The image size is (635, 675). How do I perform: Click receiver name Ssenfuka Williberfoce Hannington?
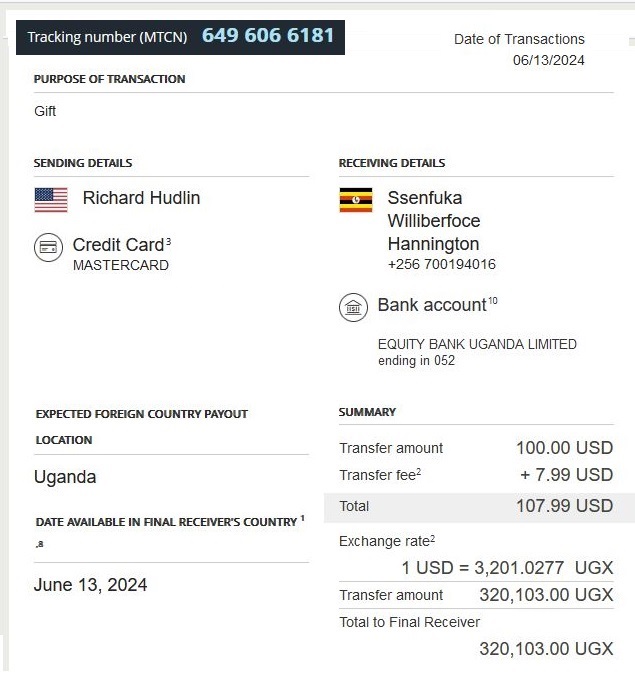433,221
